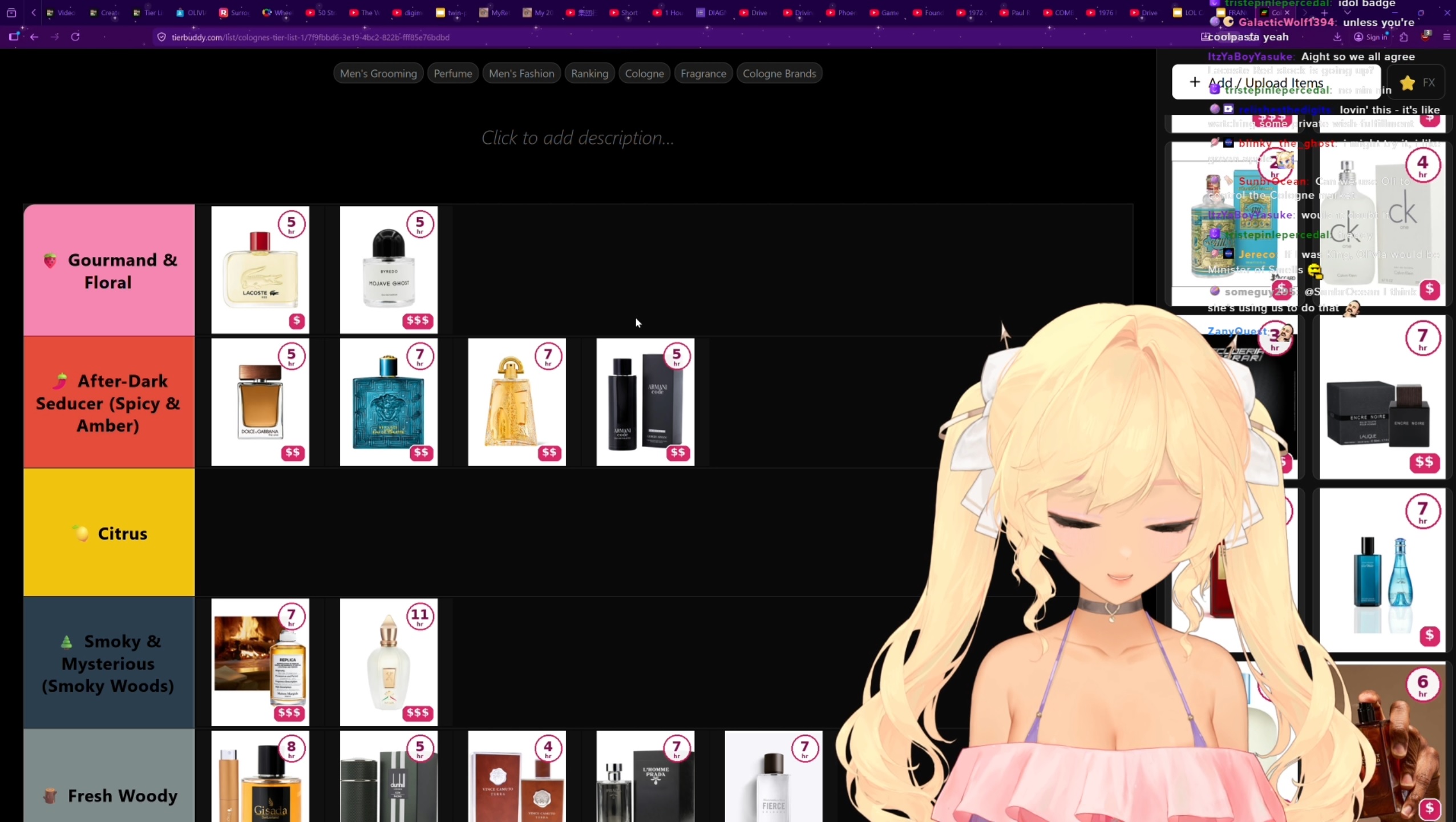Image resolution: width=1456 pixels, height=822 pixels.
Task: Select the Cologne Brands tag
Action: [x=779, y=74]
